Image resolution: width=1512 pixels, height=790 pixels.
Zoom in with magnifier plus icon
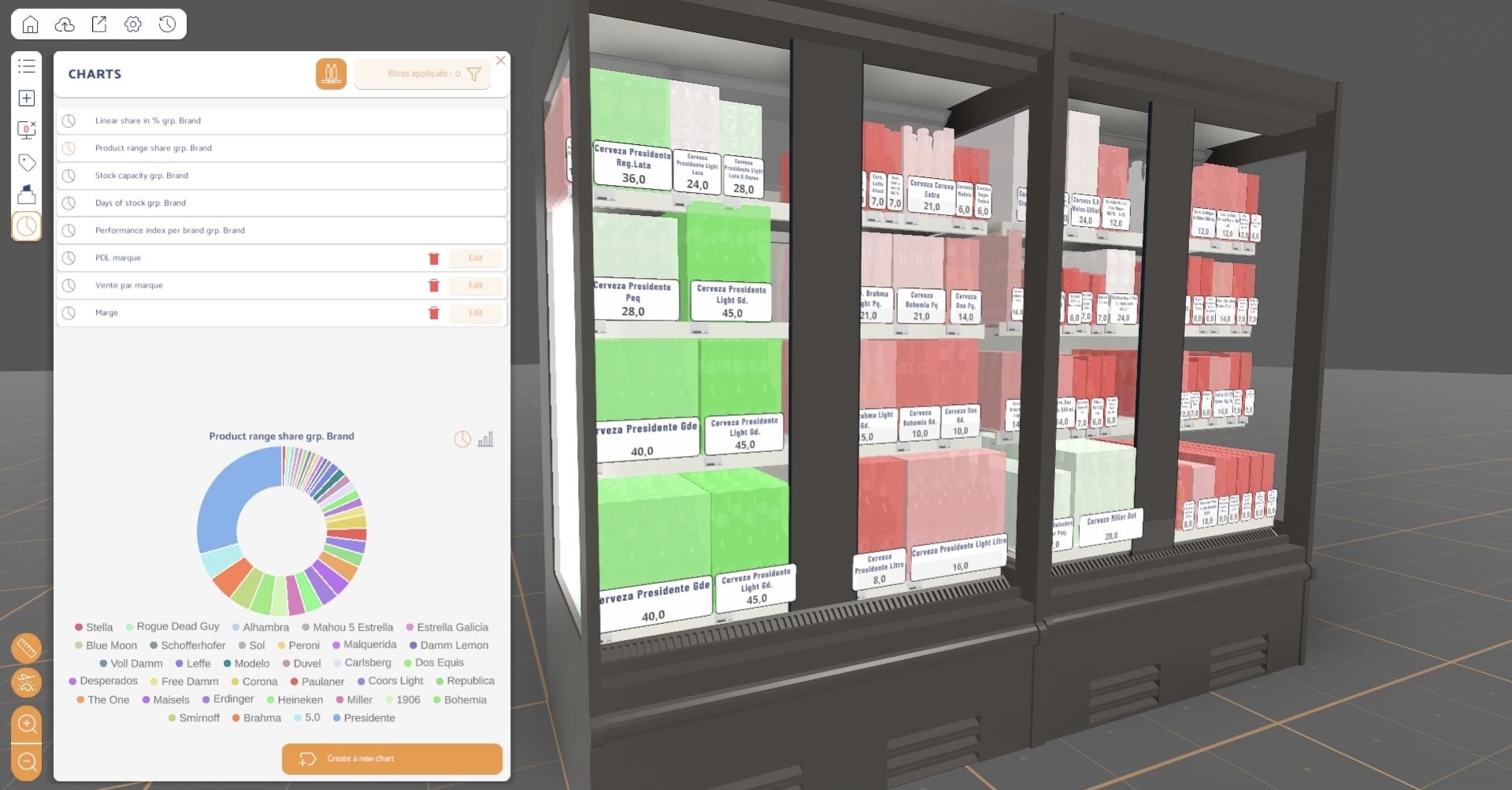(x=27, y=724)
